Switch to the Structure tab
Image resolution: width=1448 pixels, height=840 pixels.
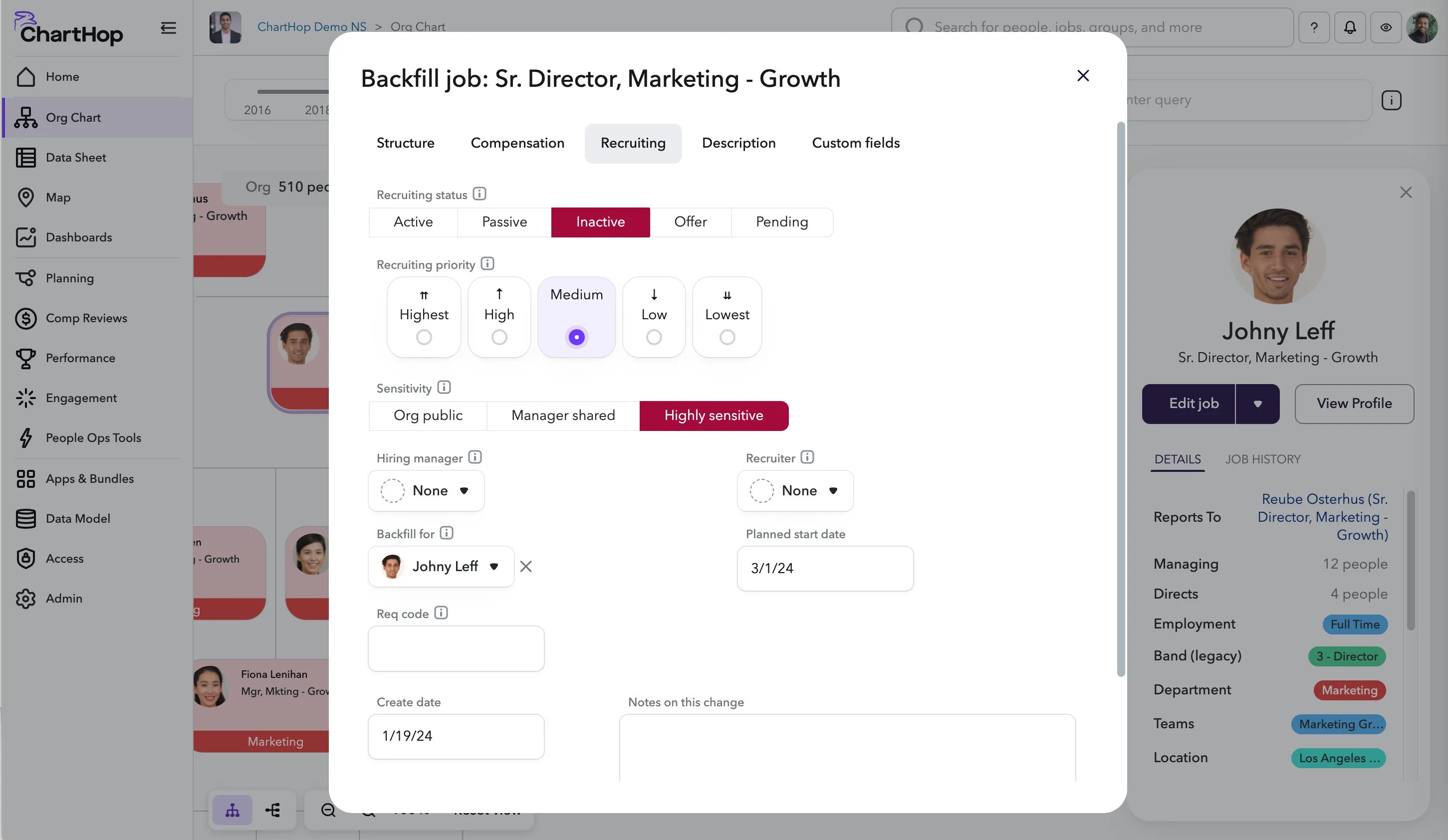tap(405, 143)
